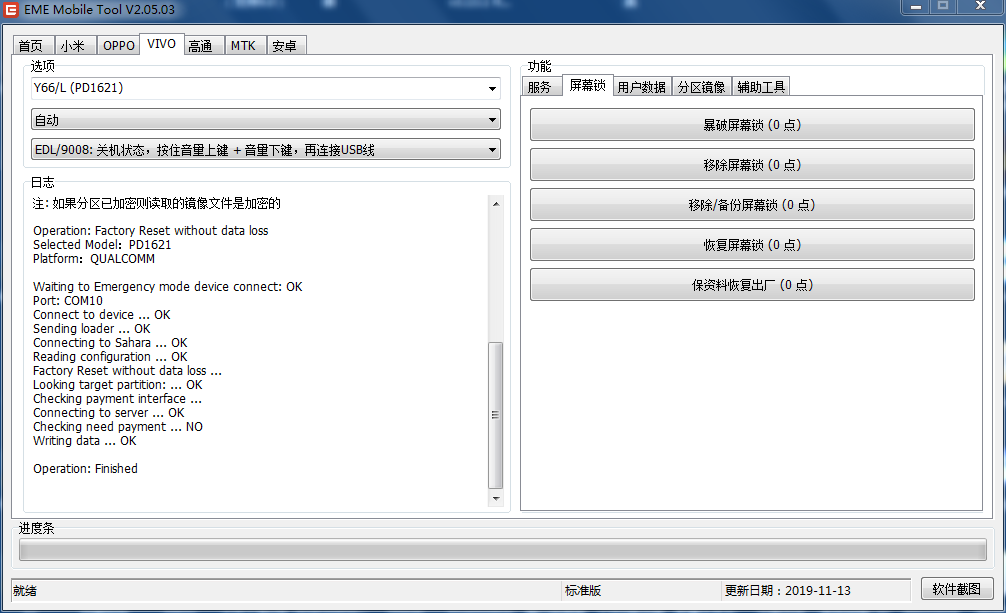Open the 用户数据 function tab
Image resolution: width=1006 pixels, height=613 pixels.
641,87
